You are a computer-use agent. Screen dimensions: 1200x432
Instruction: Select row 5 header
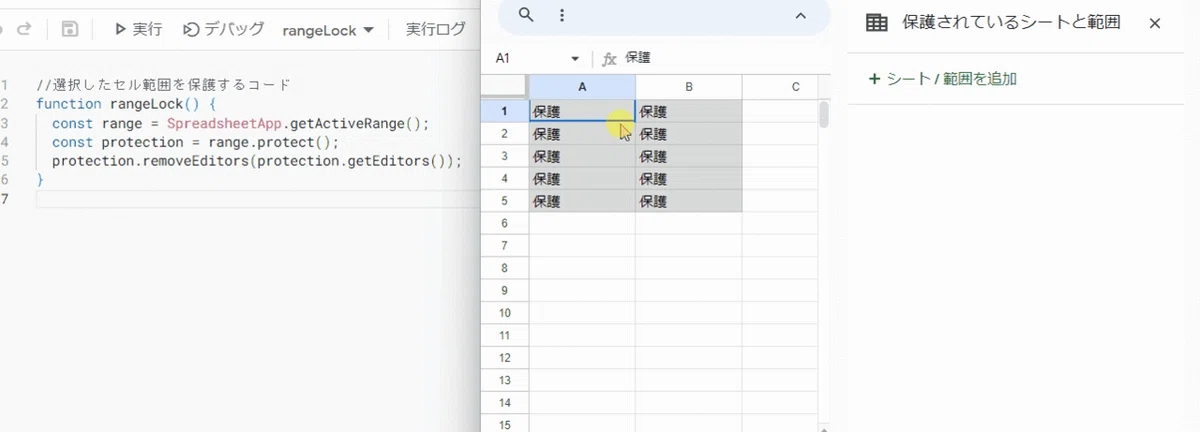505,201
